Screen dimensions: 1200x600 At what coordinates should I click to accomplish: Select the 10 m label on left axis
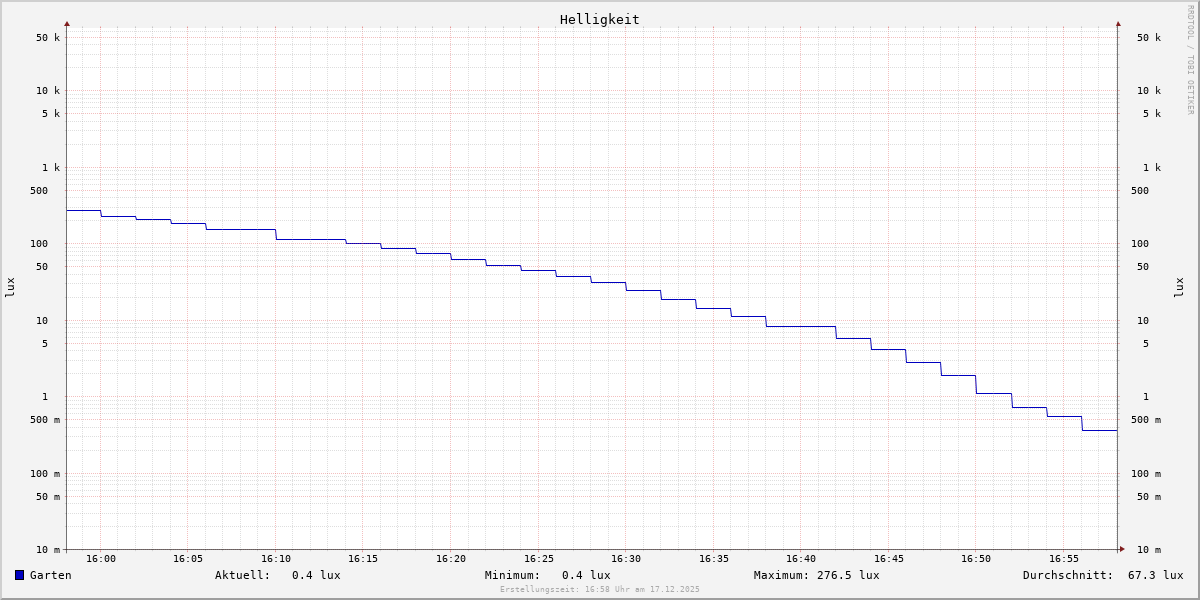point(48,550)
